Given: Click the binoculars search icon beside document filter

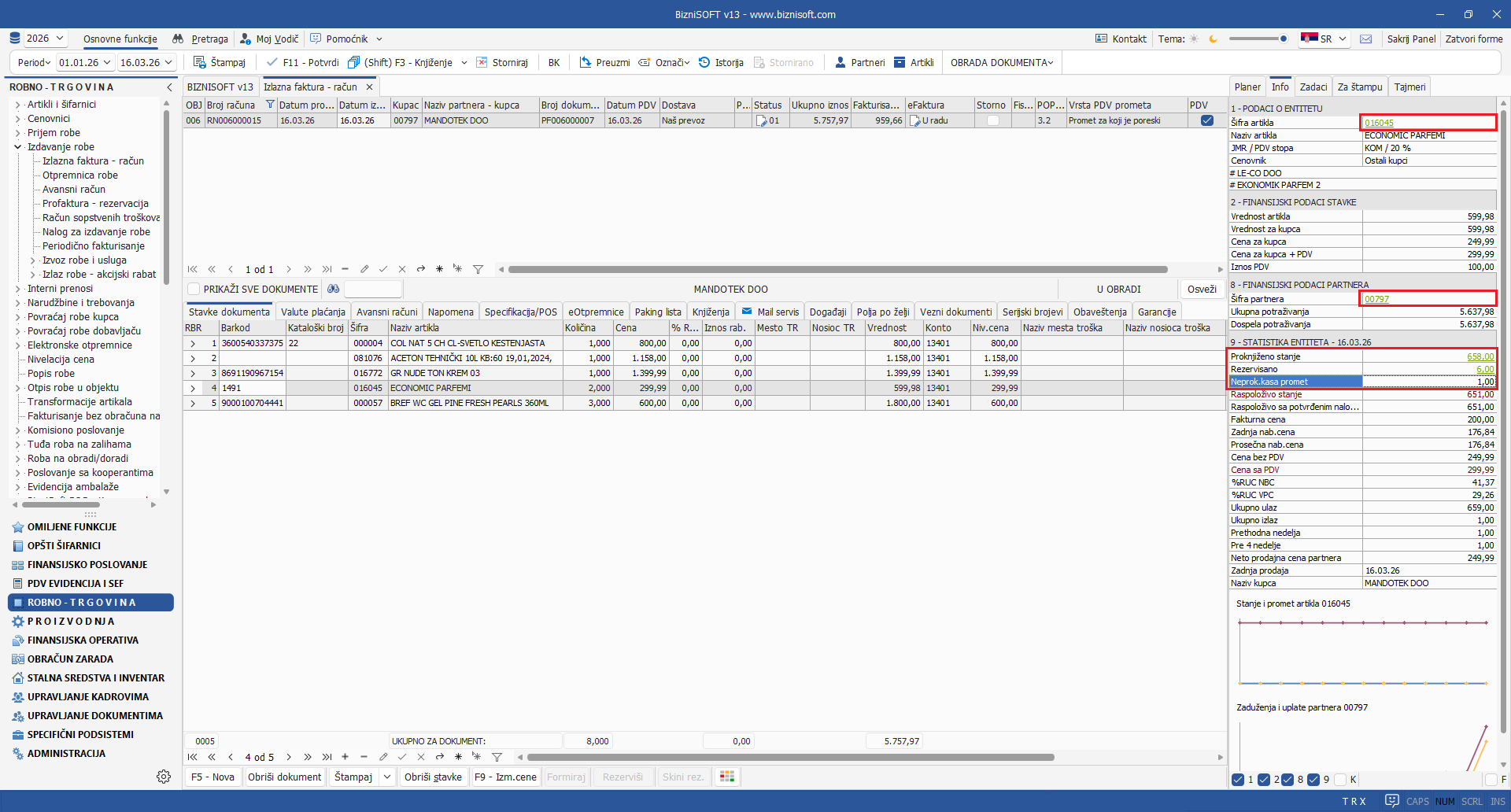Looking at the screenshot, I should point(334,289).
